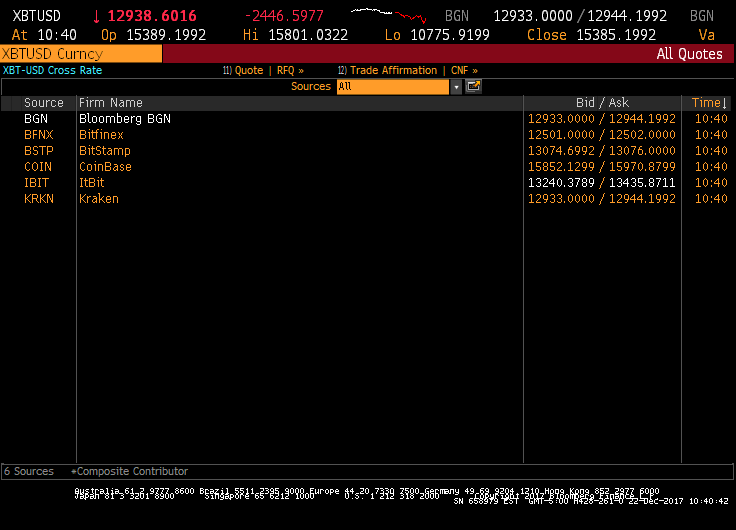Click the Hi value 15801.0322

[x=308, y=35]
